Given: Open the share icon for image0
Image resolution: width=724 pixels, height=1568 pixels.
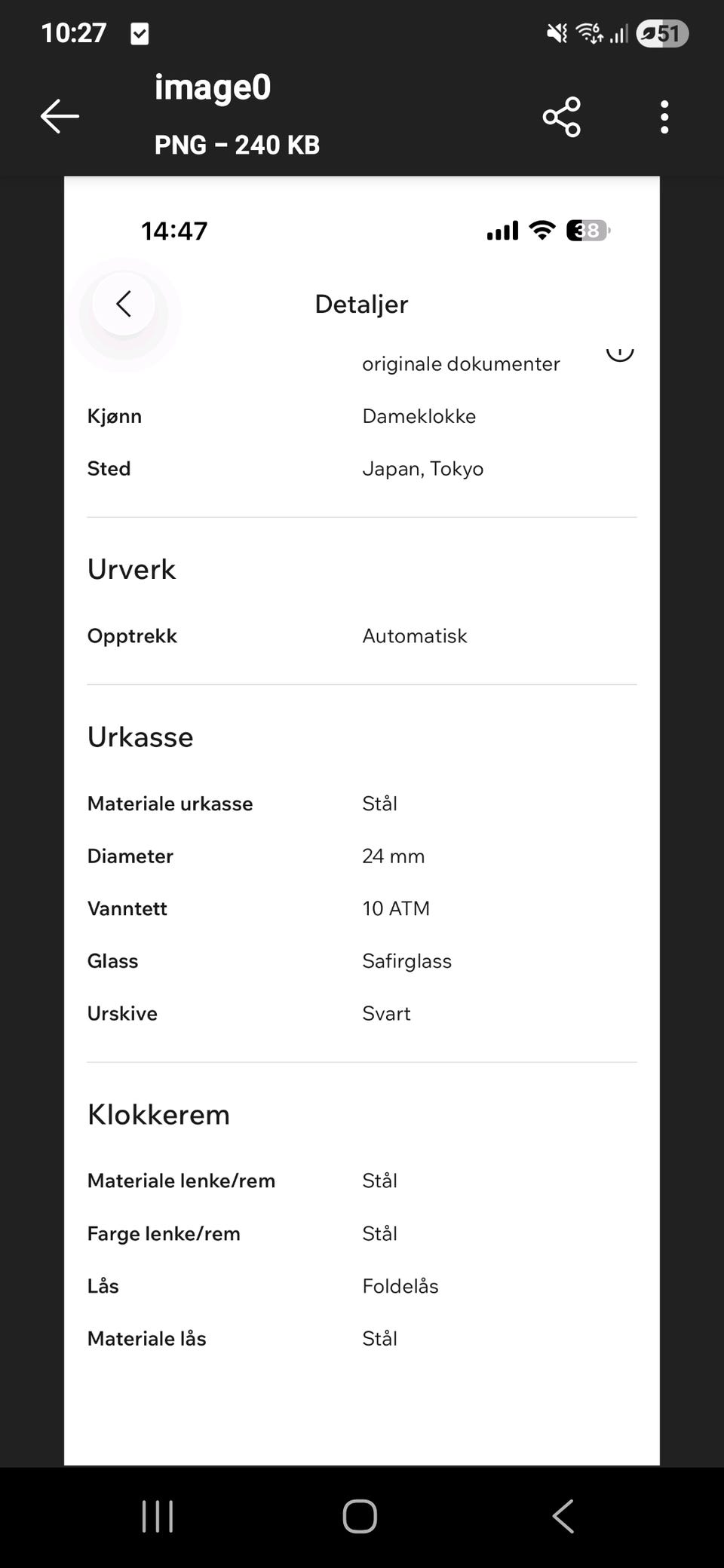Looking at the screenshot, I should coord(562,117).
